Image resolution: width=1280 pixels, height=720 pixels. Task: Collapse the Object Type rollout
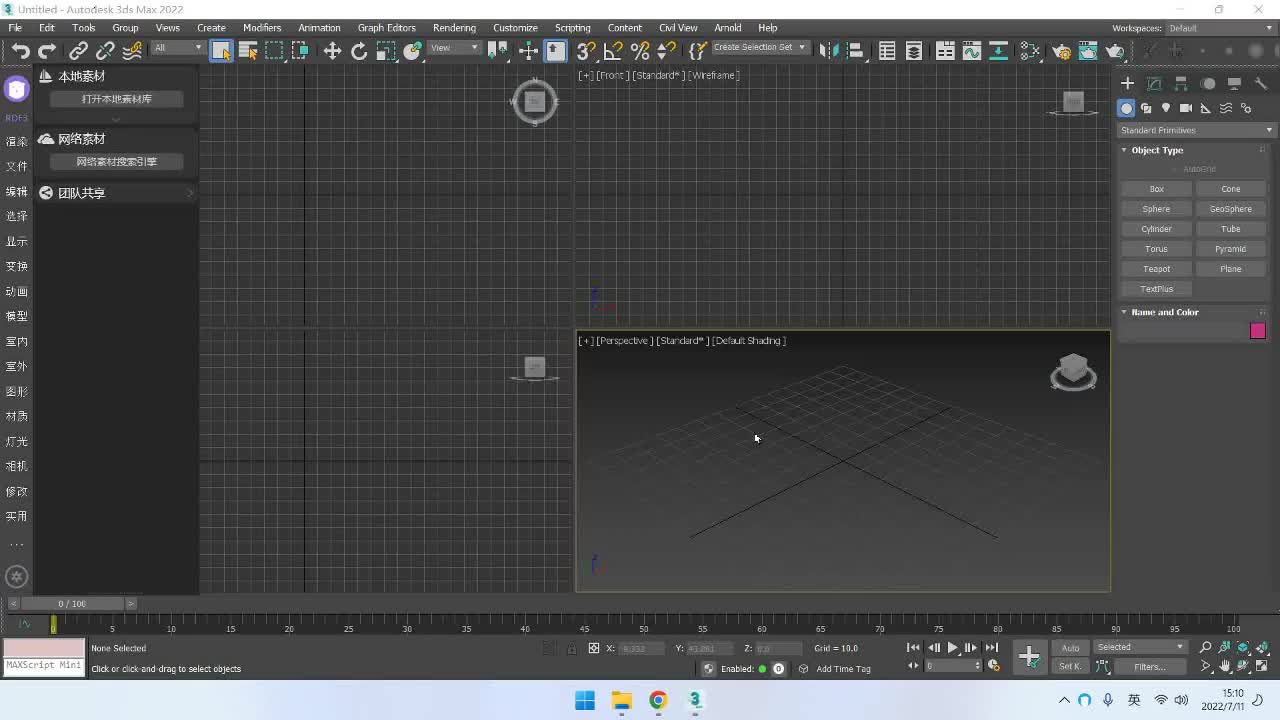click(x=1157, y=150)
